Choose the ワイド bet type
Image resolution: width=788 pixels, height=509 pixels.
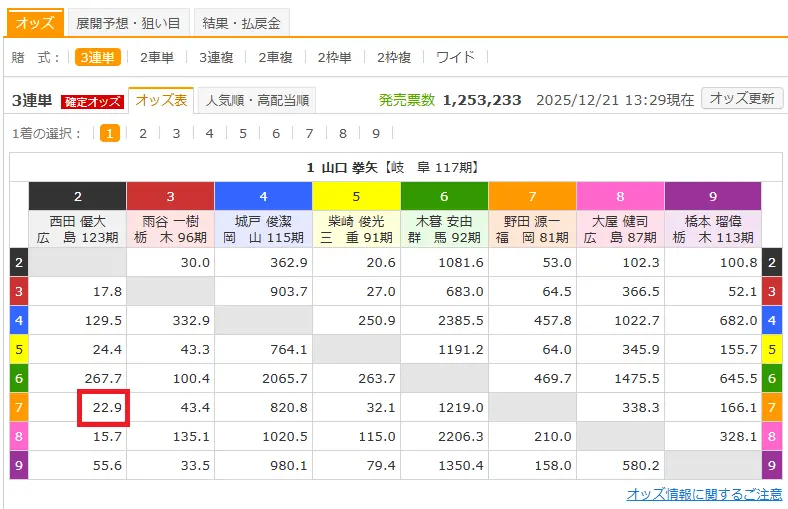point(455,57)
